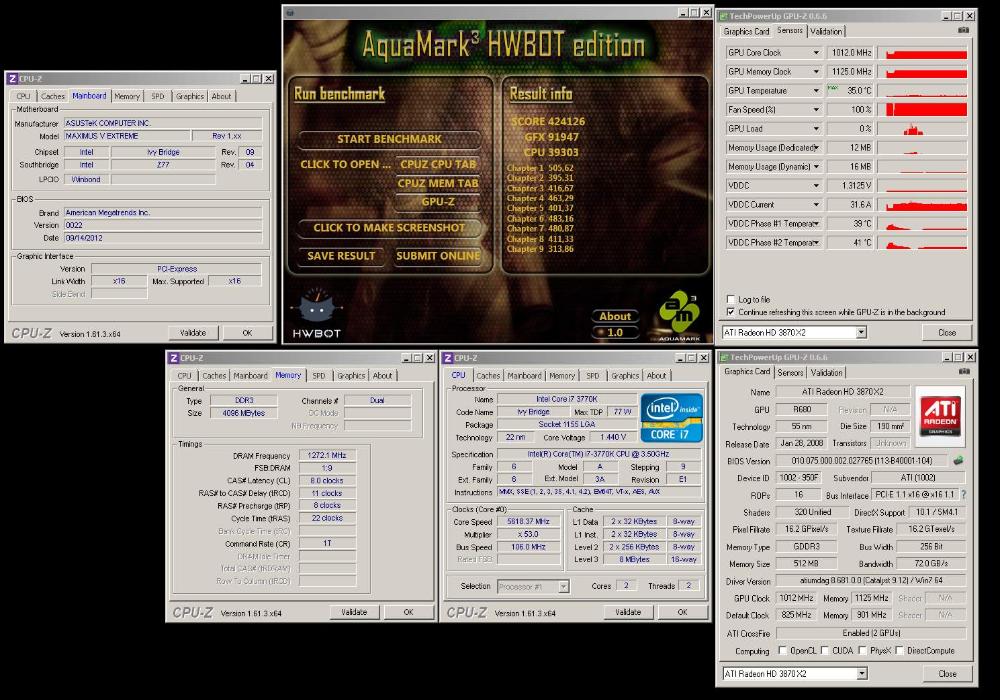Click the camera icon in GPU-Z Graphics Card window
The image size is (1000, 700).
click(964, 372)
